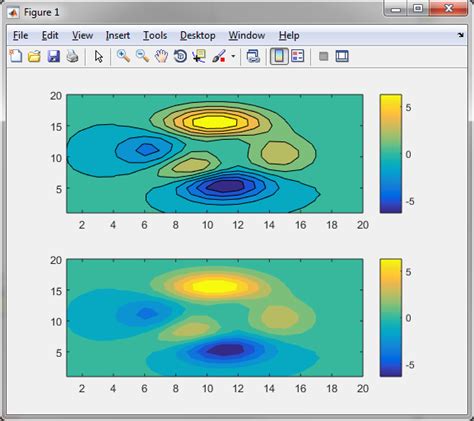Click the dark blue minimum in bottom plot
Image resolution: width=474 pixels, height=421 pixels.
(x=225, y=349)
